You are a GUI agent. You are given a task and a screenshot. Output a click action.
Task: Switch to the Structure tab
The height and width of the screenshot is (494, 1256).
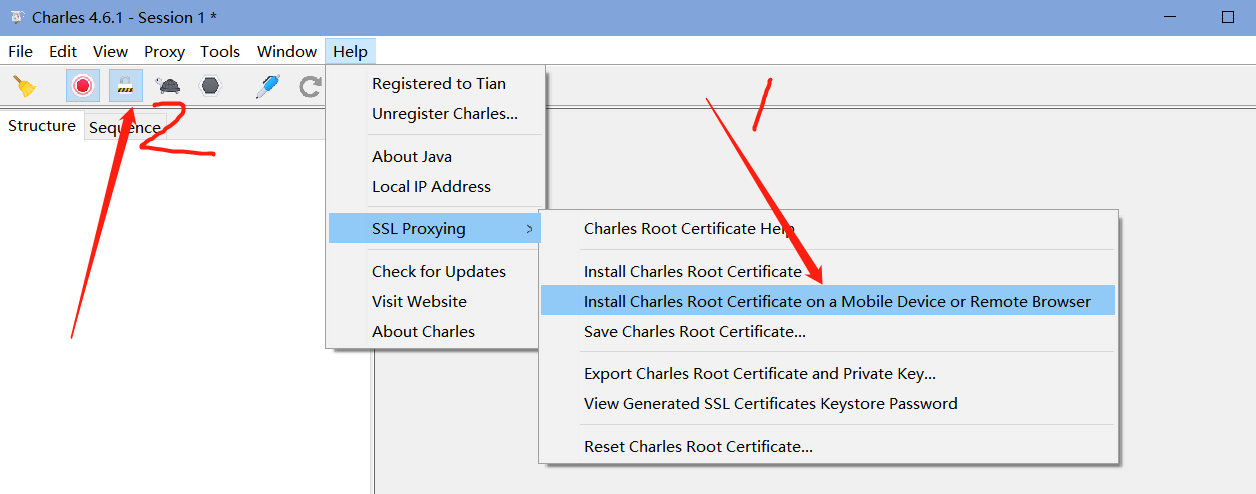tap(42, 126)
